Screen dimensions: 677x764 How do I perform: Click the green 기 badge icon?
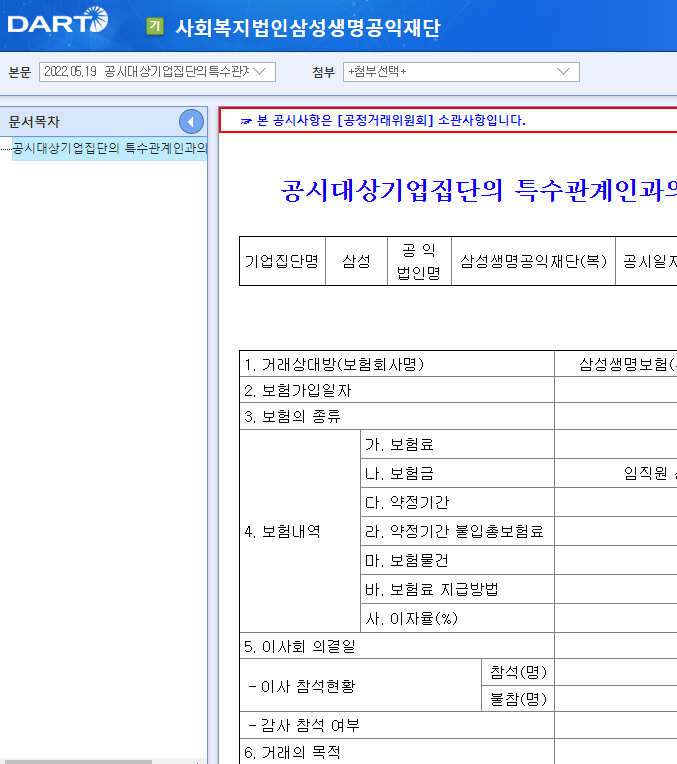[x=155, y=26]
